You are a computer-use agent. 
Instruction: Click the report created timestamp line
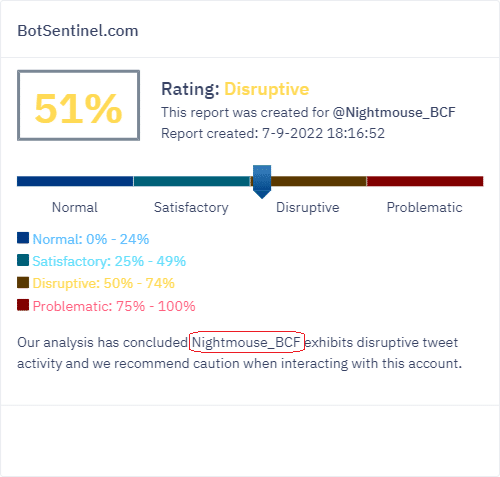(x=273, y=133)
